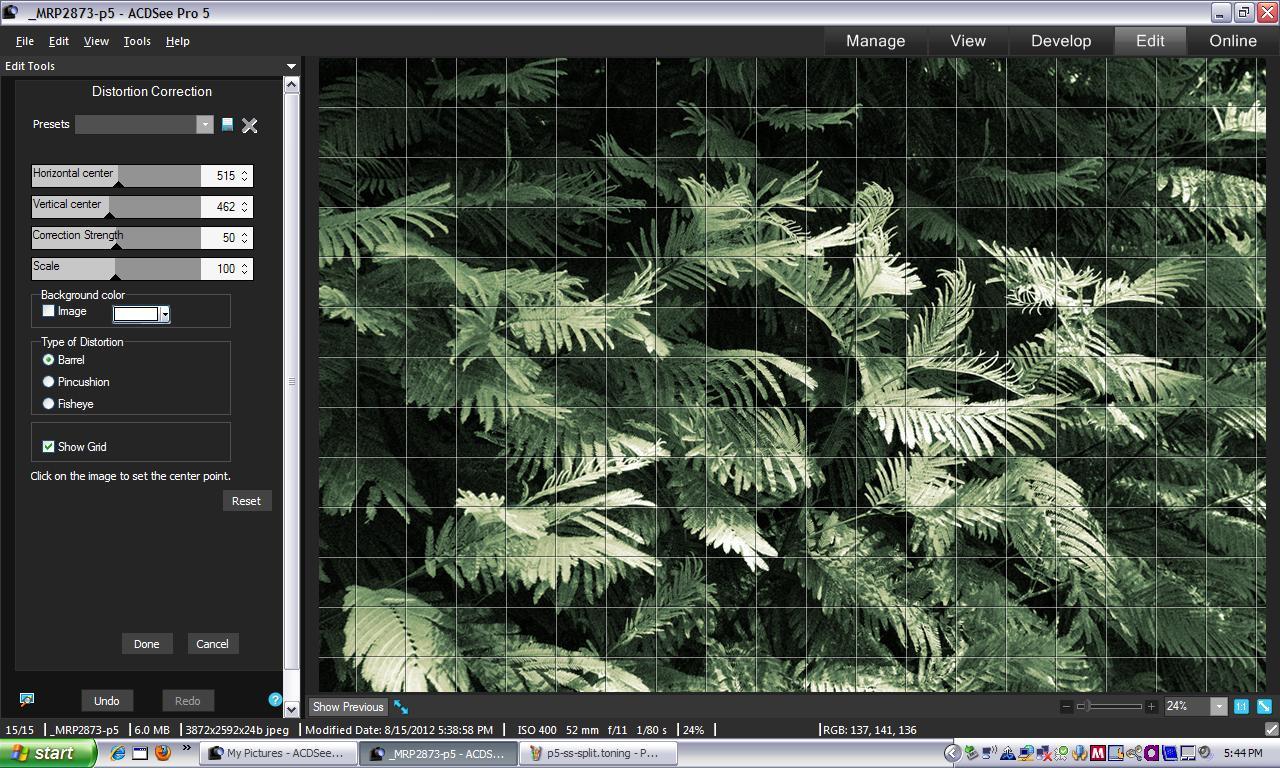Open the Presets dropdown
1280x768 pixels.
205,124
